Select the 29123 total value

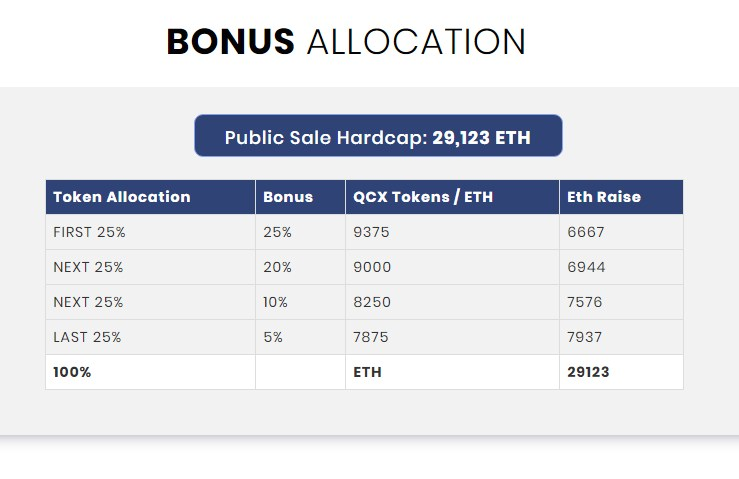(588, 372)
